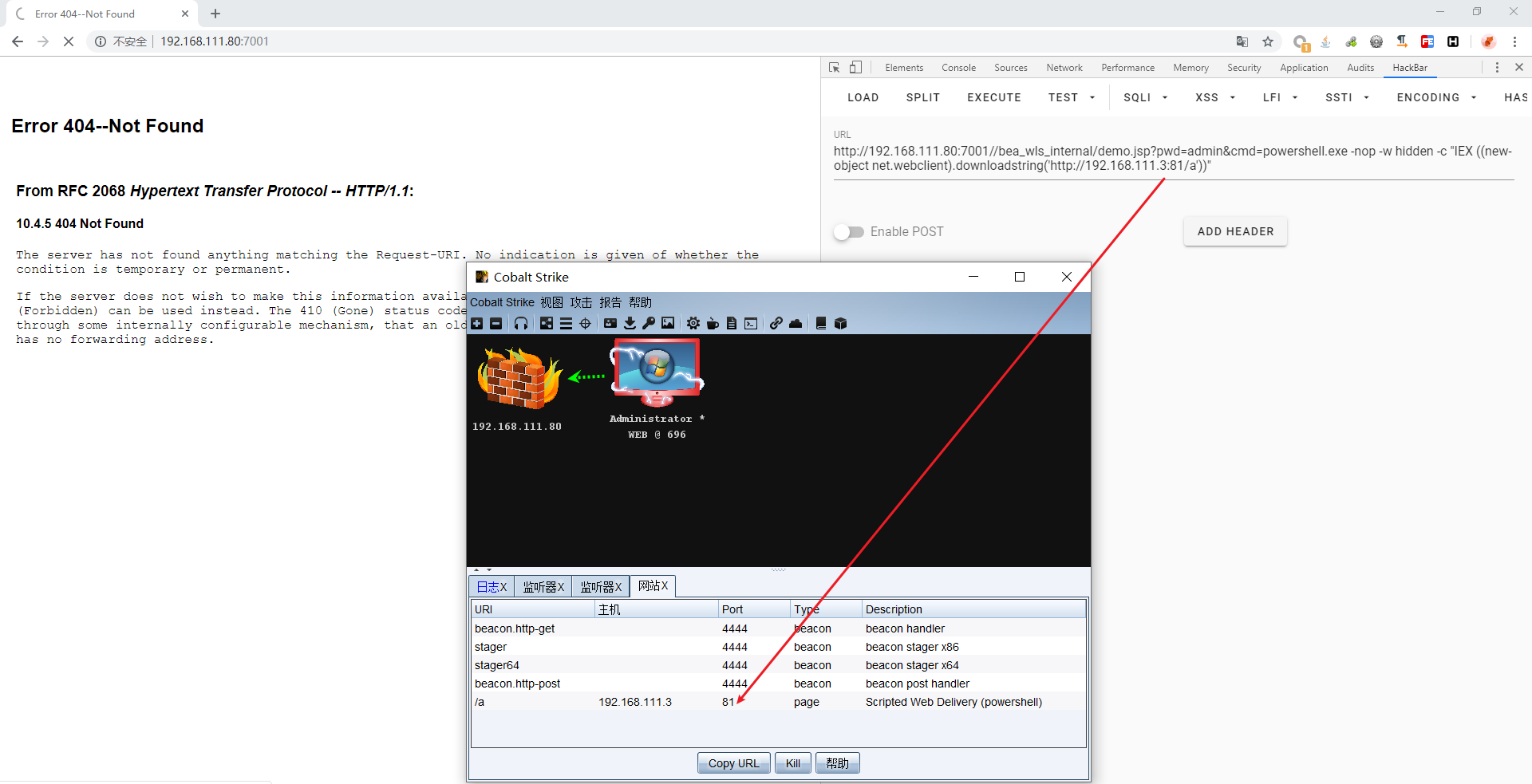Click the LOAD button in HackBar
The height and width of the screenshot is (784, 1532).
863,97
